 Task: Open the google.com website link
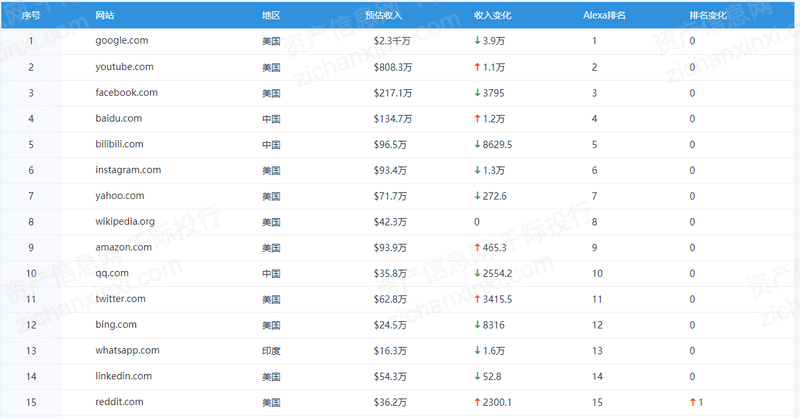click(122, 41)
